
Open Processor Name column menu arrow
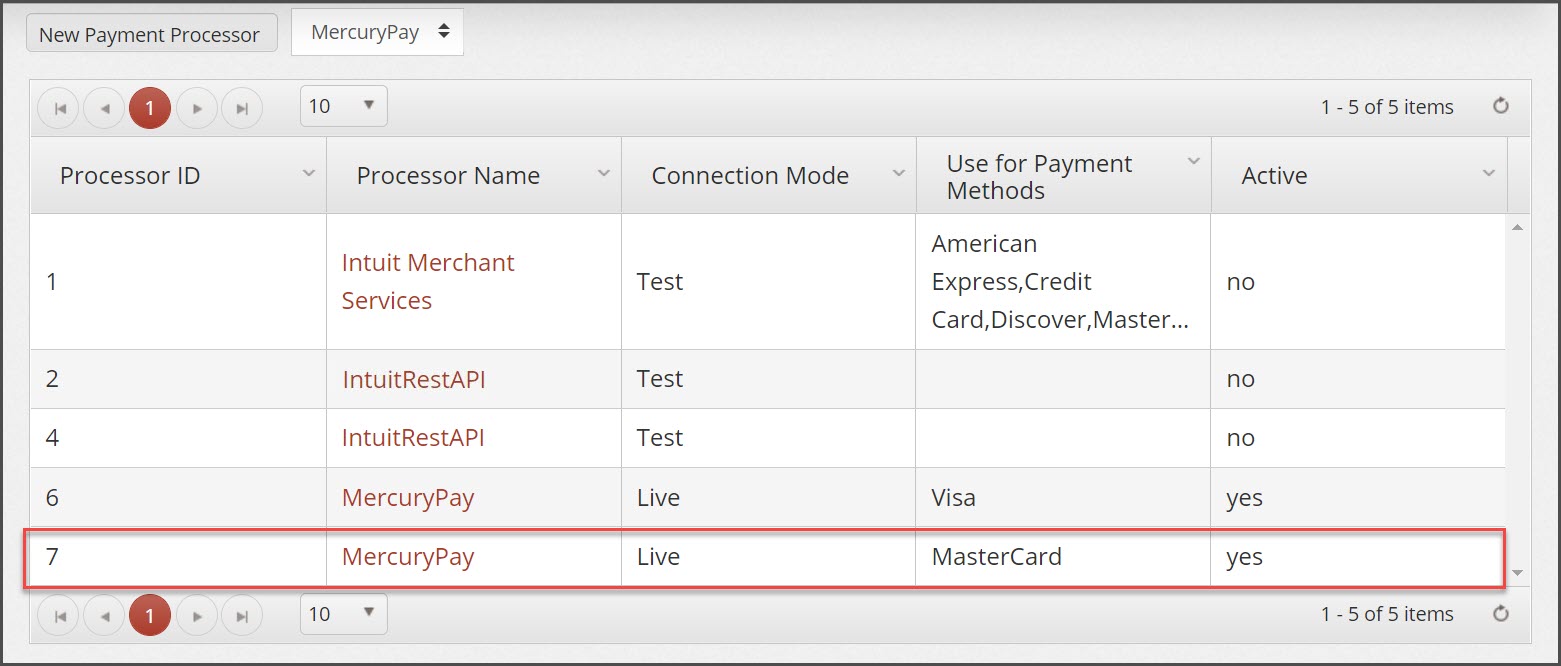[x=603, y=174]
